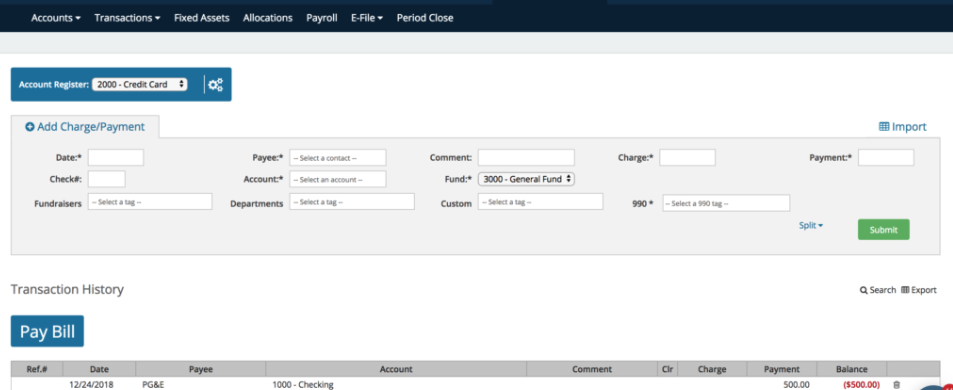Open the 990 tag selector
This screenshot has height=390, width=953.
pyautogui.click(x=726, y=203)
